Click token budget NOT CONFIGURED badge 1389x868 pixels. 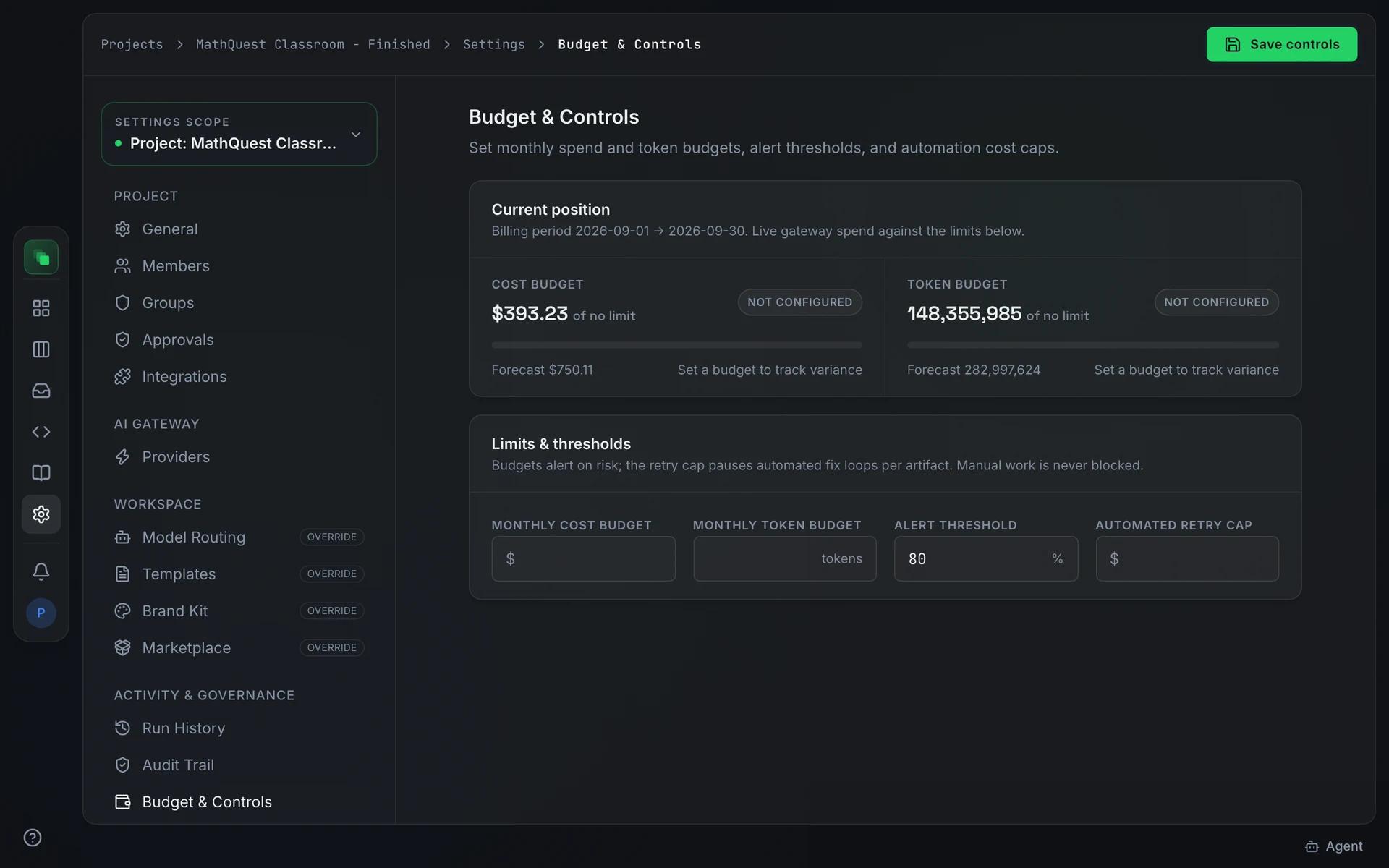[1216, 302]
